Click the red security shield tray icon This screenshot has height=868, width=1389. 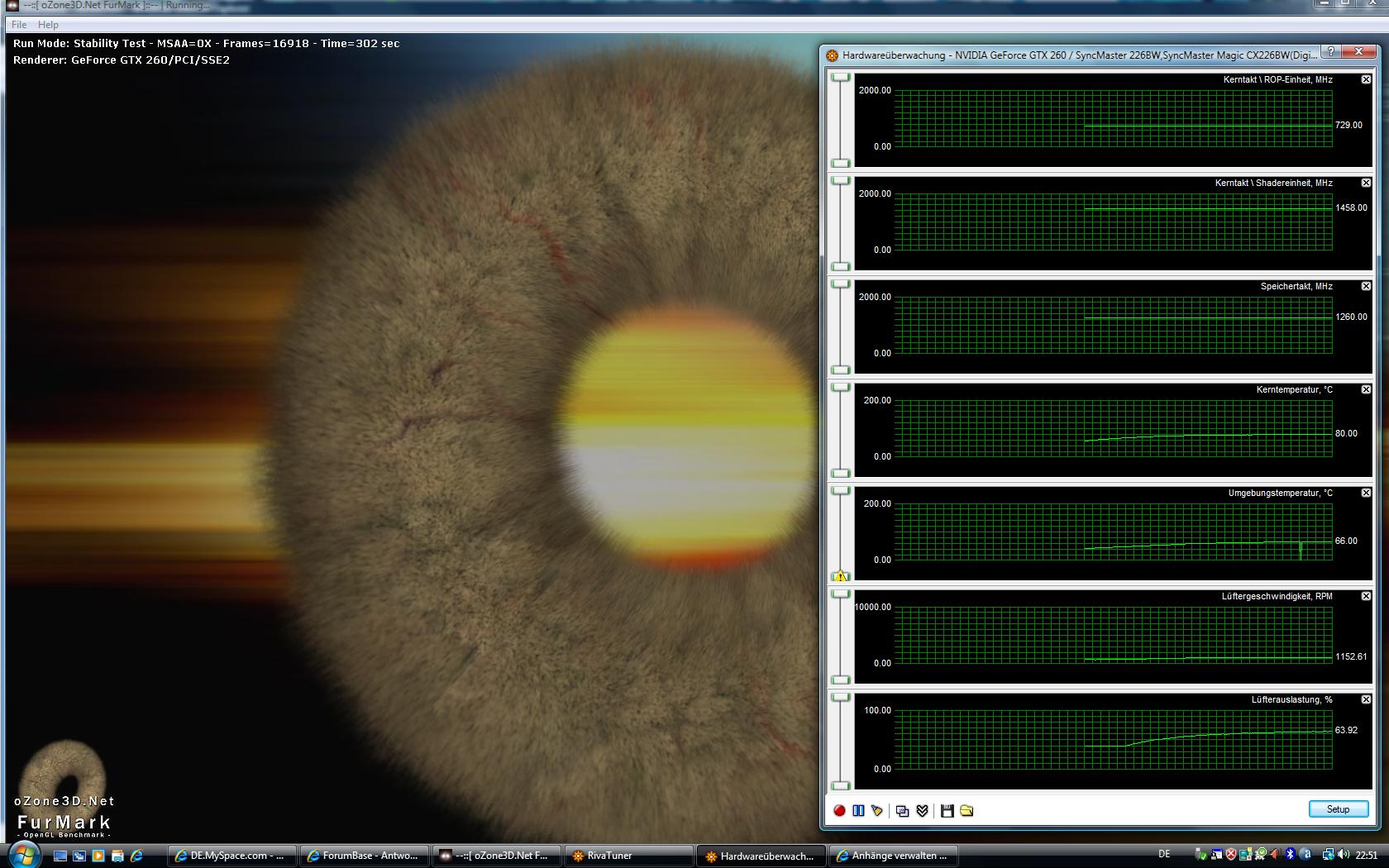tap(1231, 855)
